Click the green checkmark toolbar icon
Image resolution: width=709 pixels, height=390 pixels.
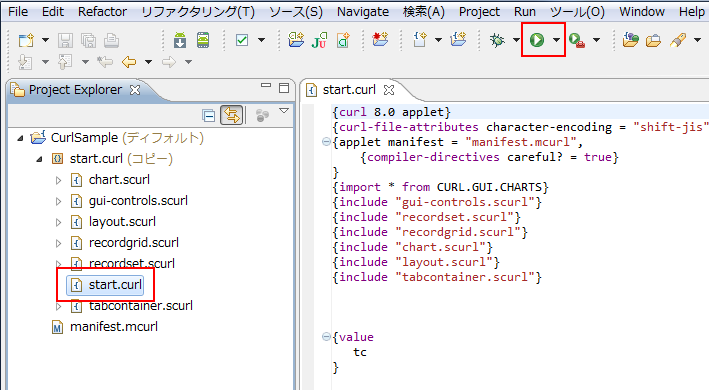(242, 40)
